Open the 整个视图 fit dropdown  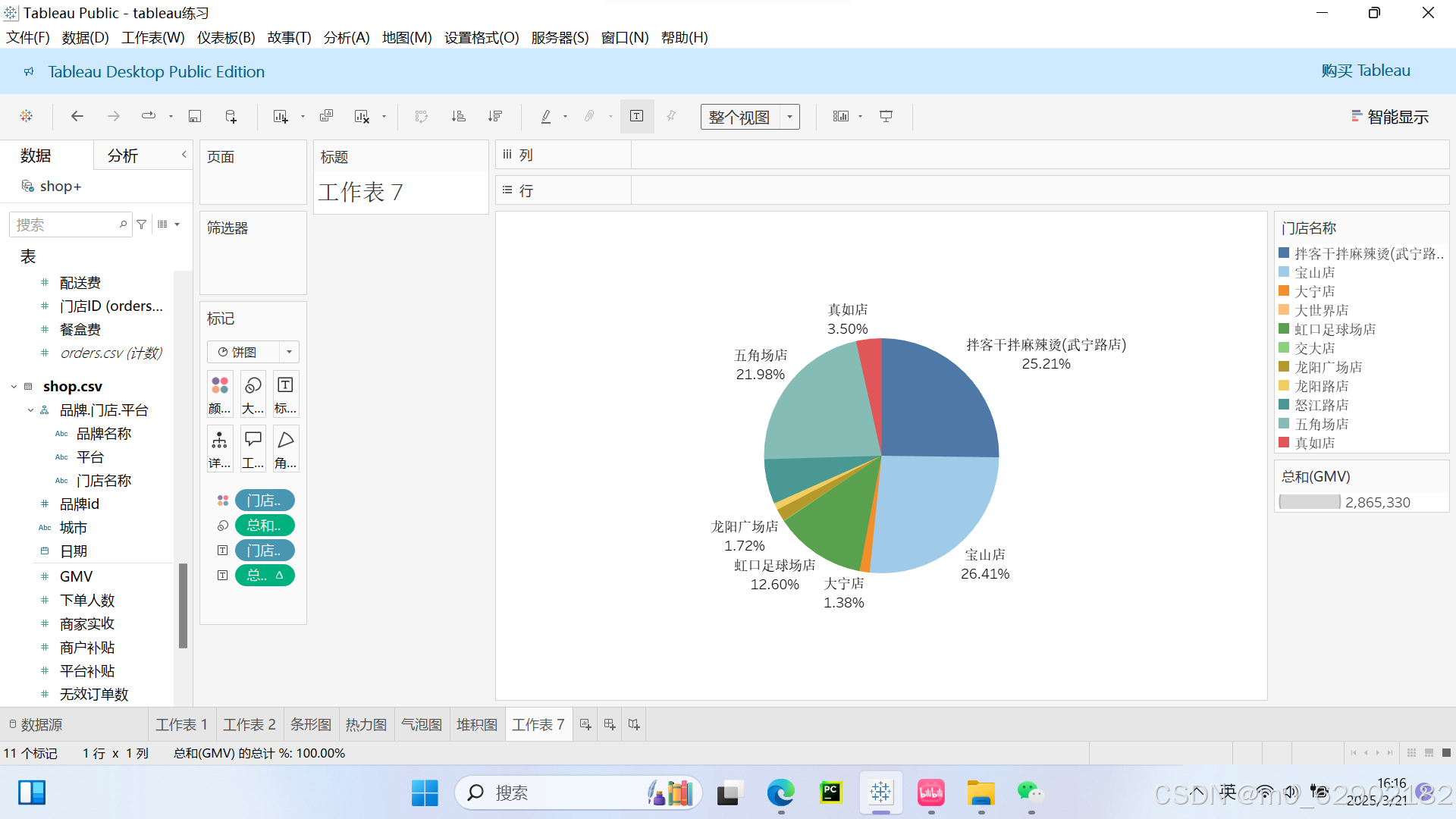tap(789, 117)
